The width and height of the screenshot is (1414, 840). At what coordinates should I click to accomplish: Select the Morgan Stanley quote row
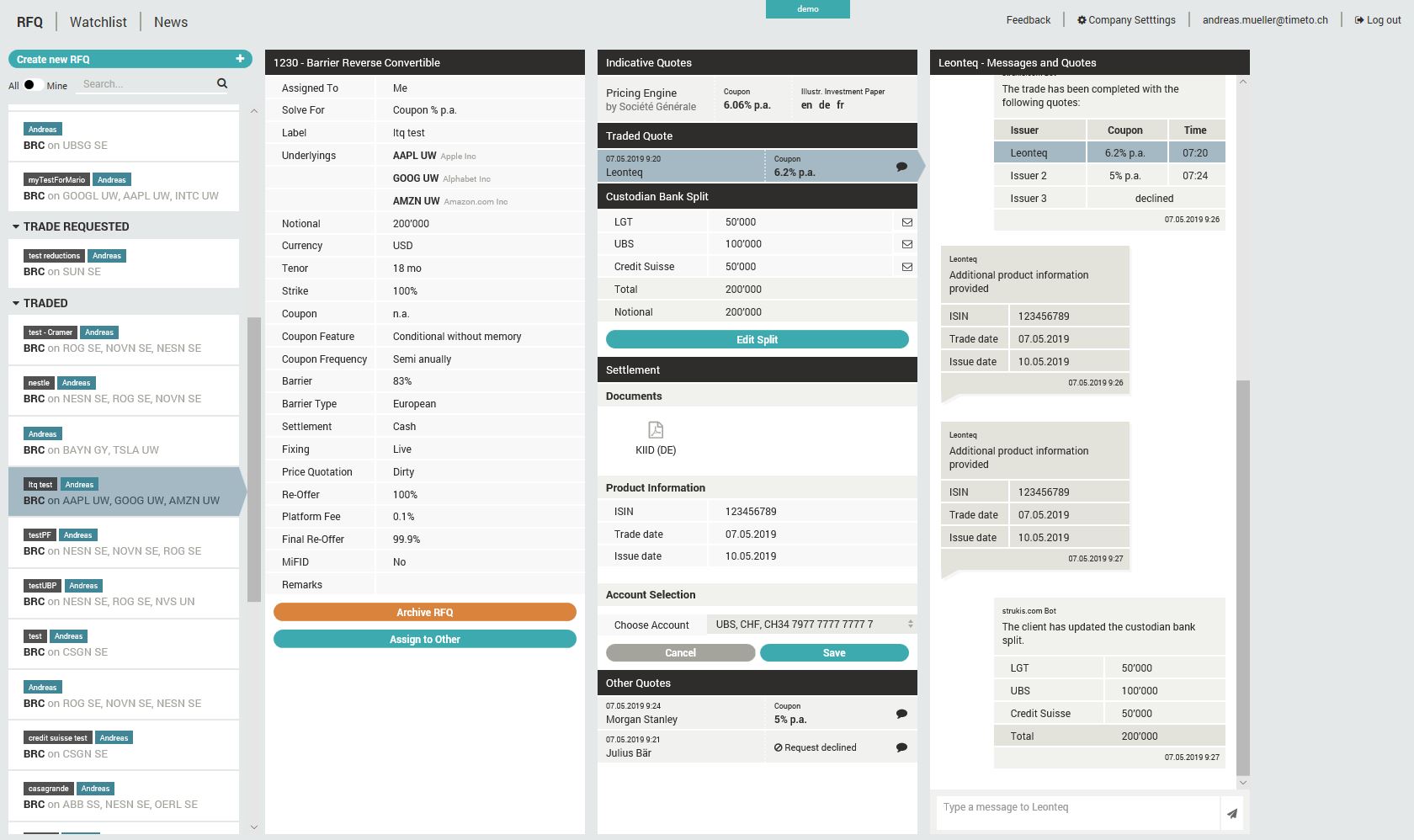pos(757,713)
